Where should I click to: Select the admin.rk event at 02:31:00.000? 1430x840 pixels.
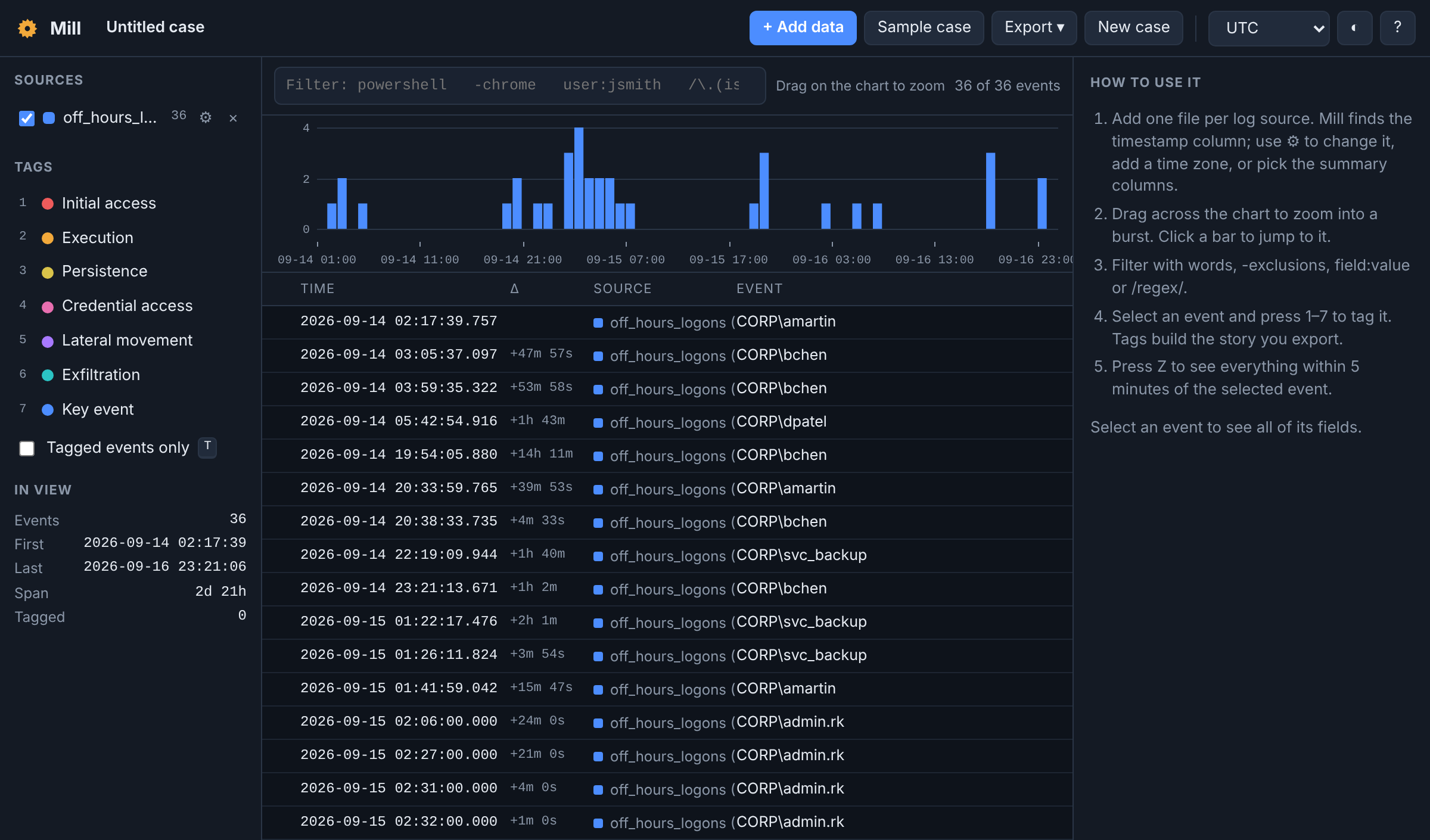[667, 789]
